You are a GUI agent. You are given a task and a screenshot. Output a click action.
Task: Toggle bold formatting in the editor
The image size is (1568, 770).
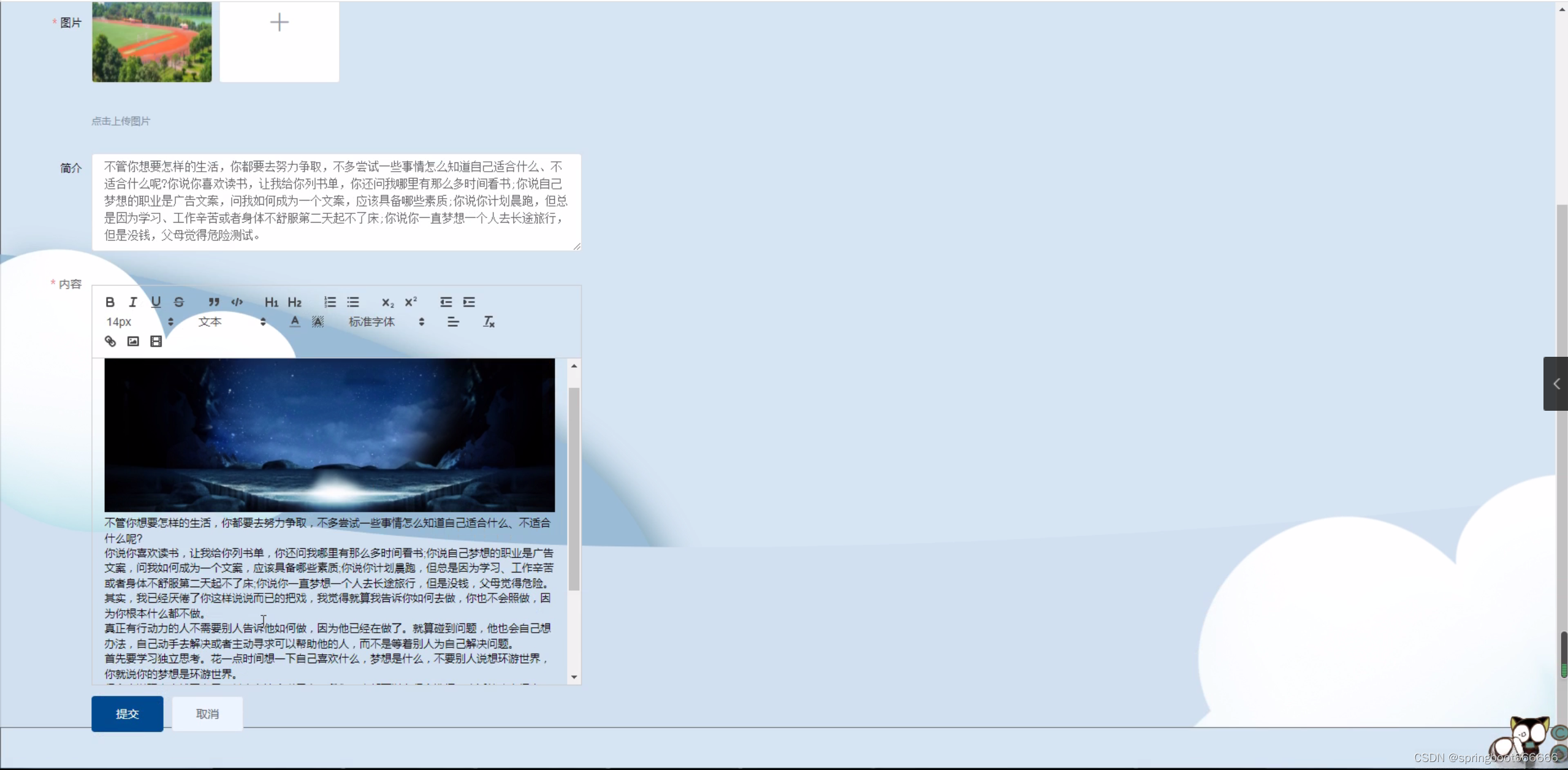point(110,302)
